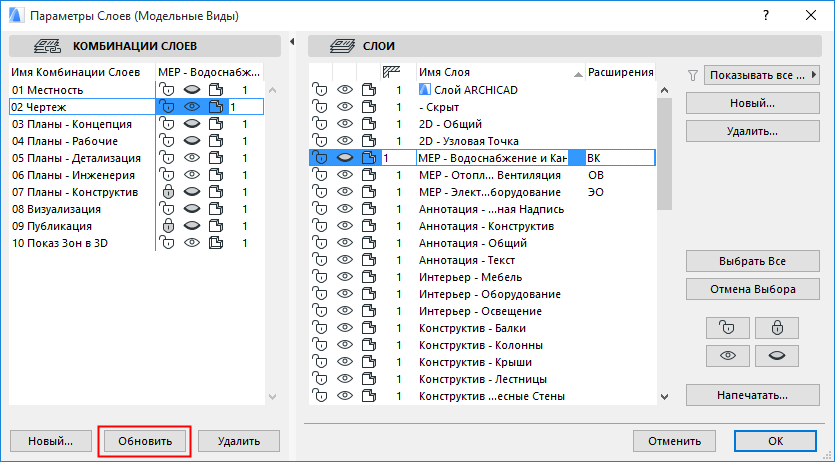The image size is (835, 462).
Task: Toggle eye for 03 Планы - Концепция combination
Action: click(x=191, y=124)
